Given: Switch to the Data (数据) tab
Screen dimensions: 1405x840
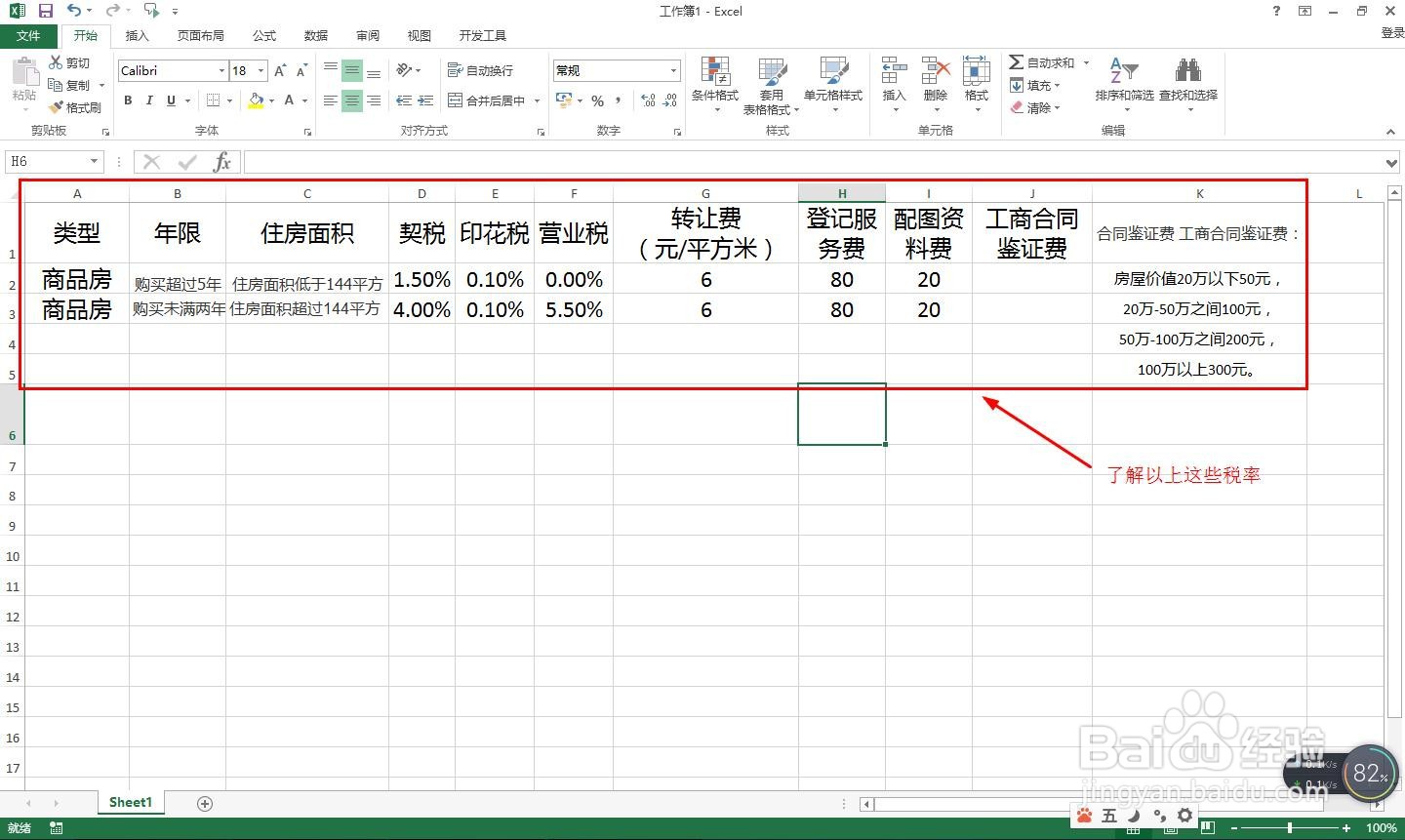Looking at the screenshot, I should [316, 35].
